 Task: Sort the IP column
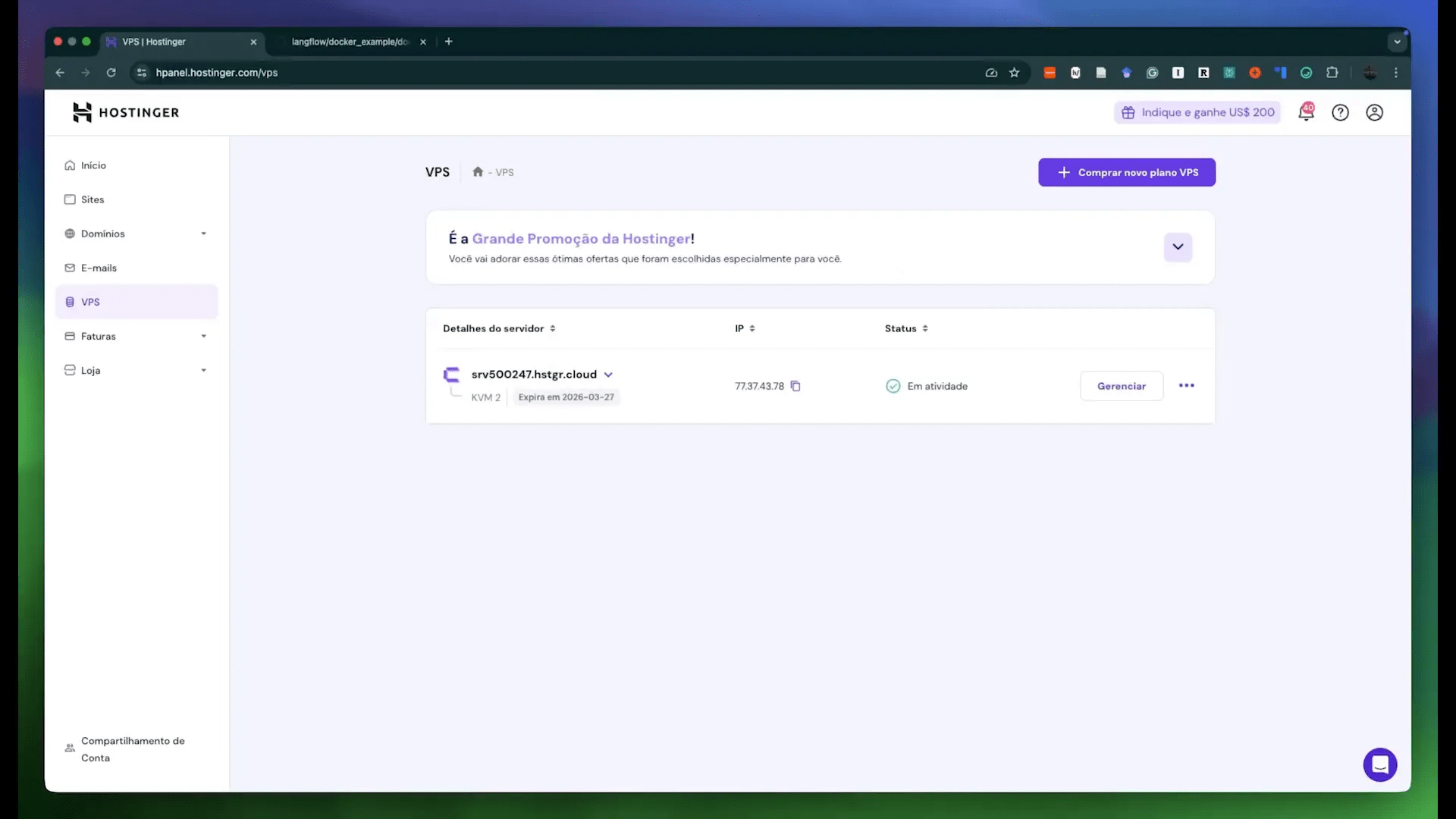tap(745, 328)
